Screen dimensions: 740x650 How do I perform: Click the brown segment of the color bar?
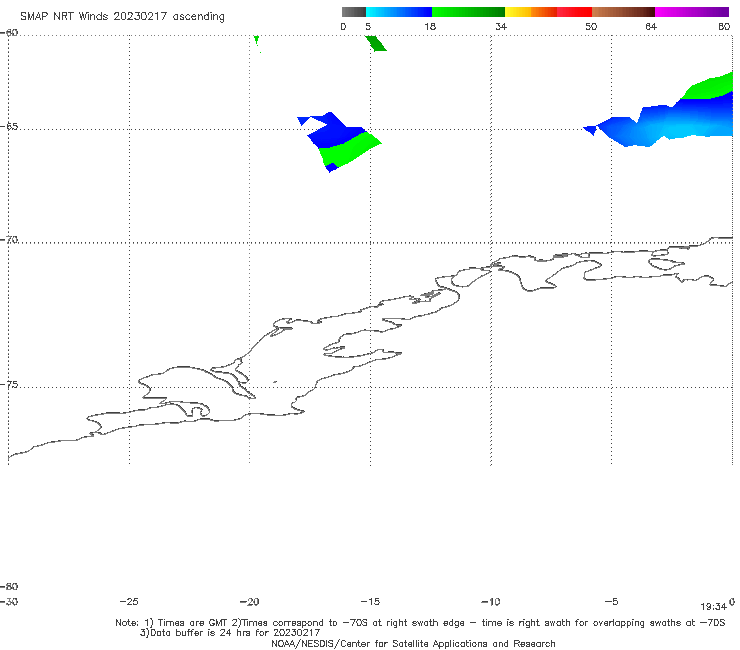[x=623, y=12]
